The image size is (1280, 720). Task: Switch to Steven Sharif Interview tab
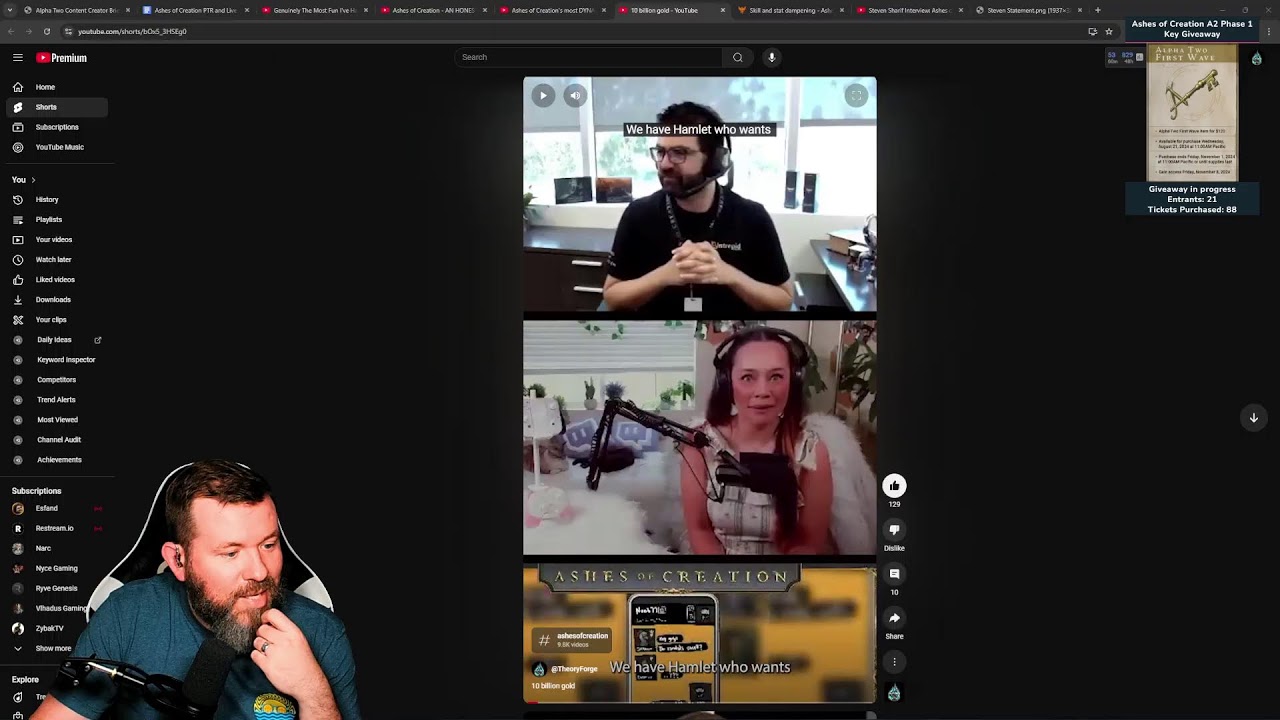(x=909, y=10)
